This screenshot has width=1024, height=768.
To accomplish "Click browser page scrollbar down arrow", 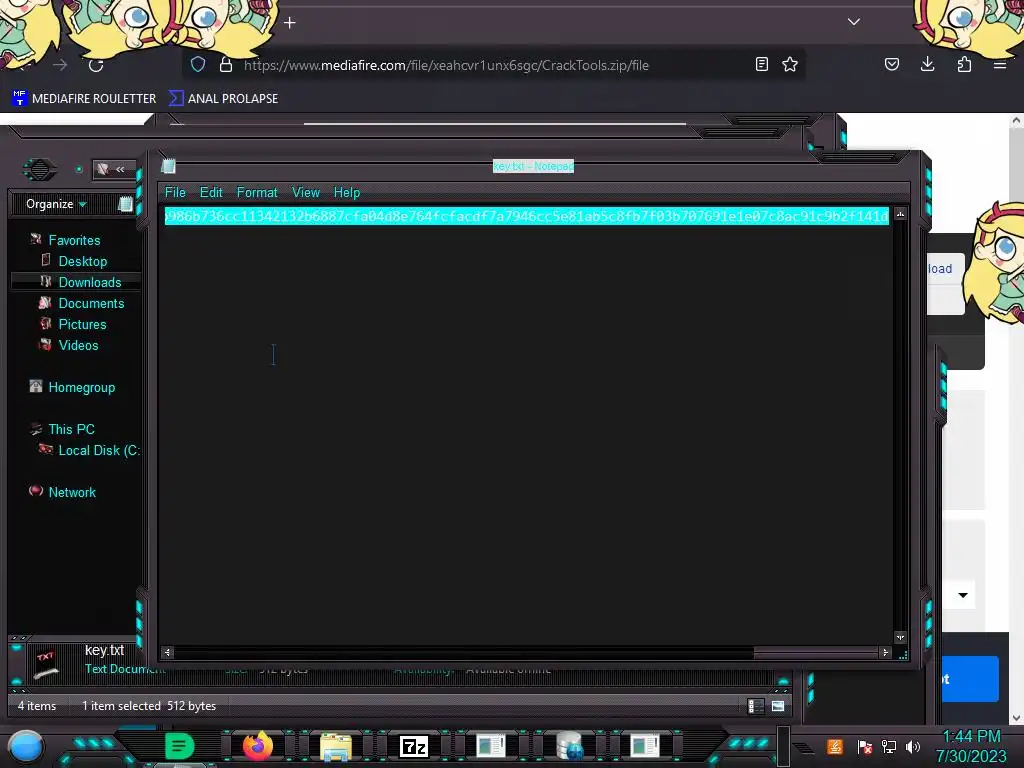I will pos(1016,718).
